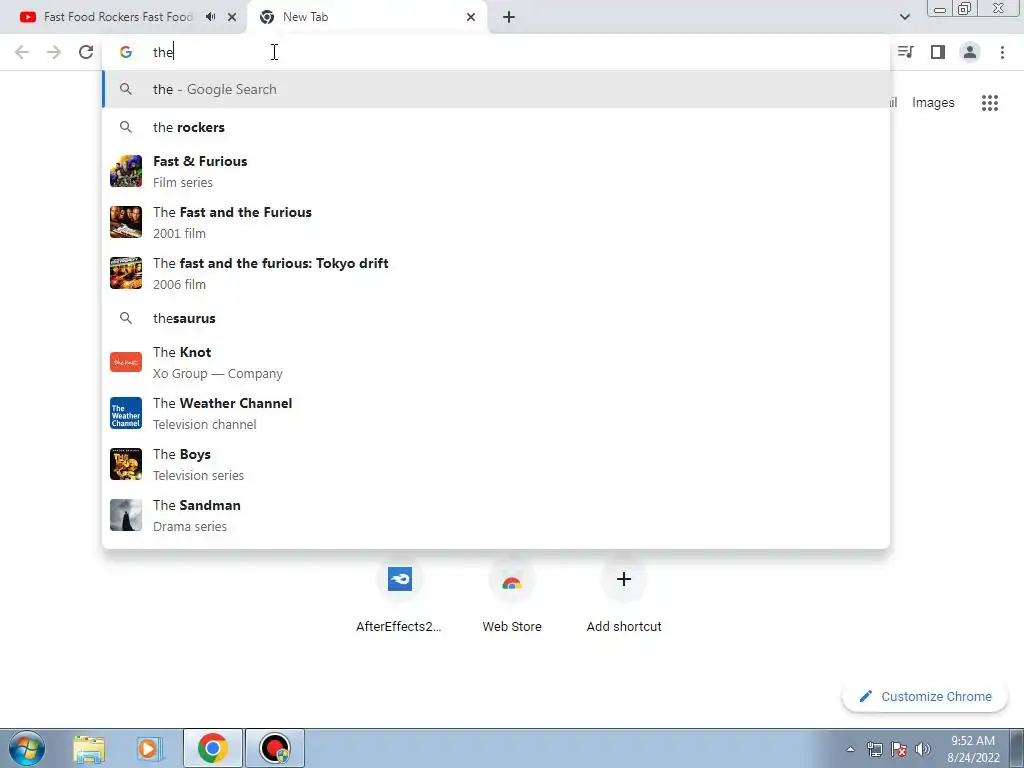
Task: Mute the Fast Food Rockers tab audio
Action: 210,17
